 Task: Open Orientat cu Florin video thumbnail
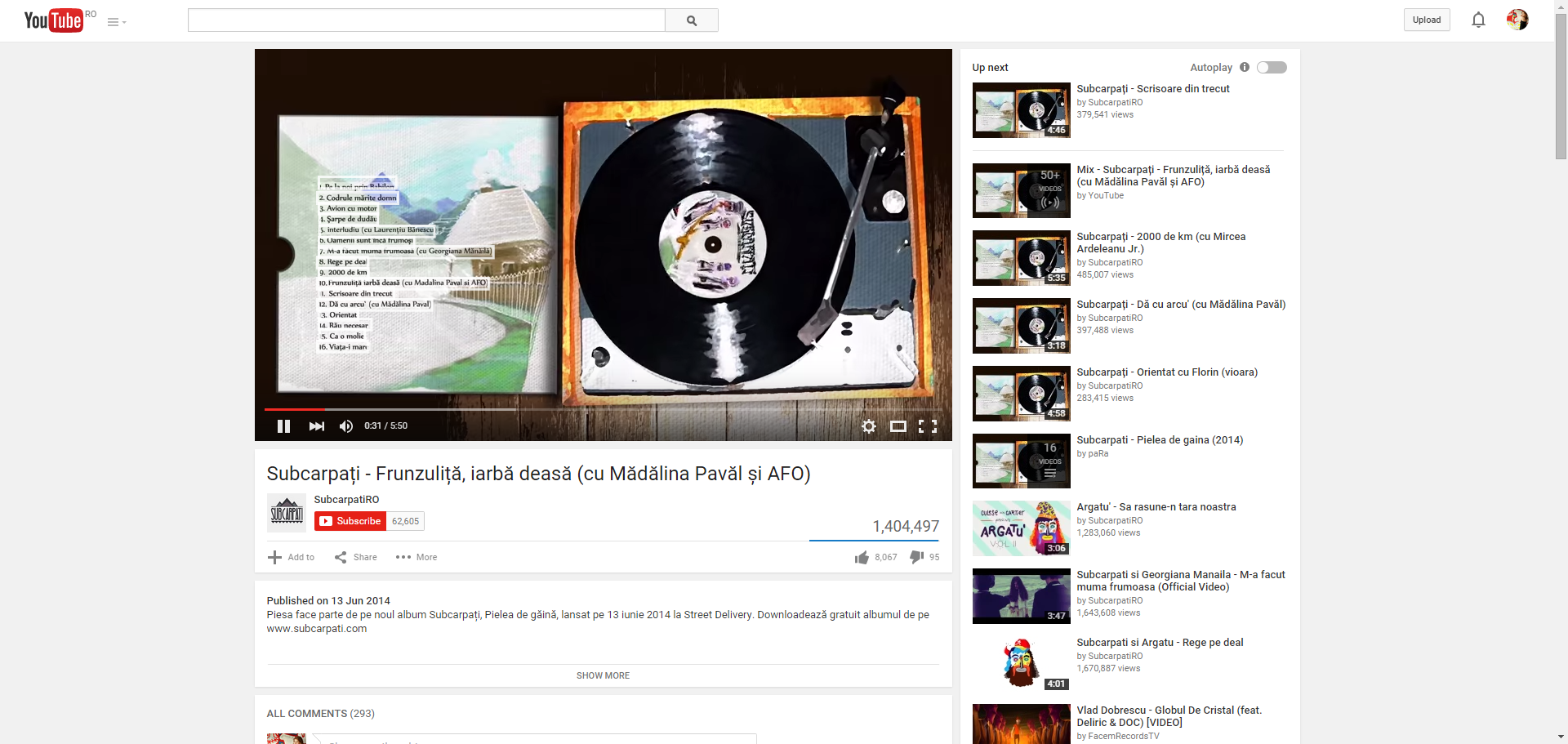tap(1022, 394)
